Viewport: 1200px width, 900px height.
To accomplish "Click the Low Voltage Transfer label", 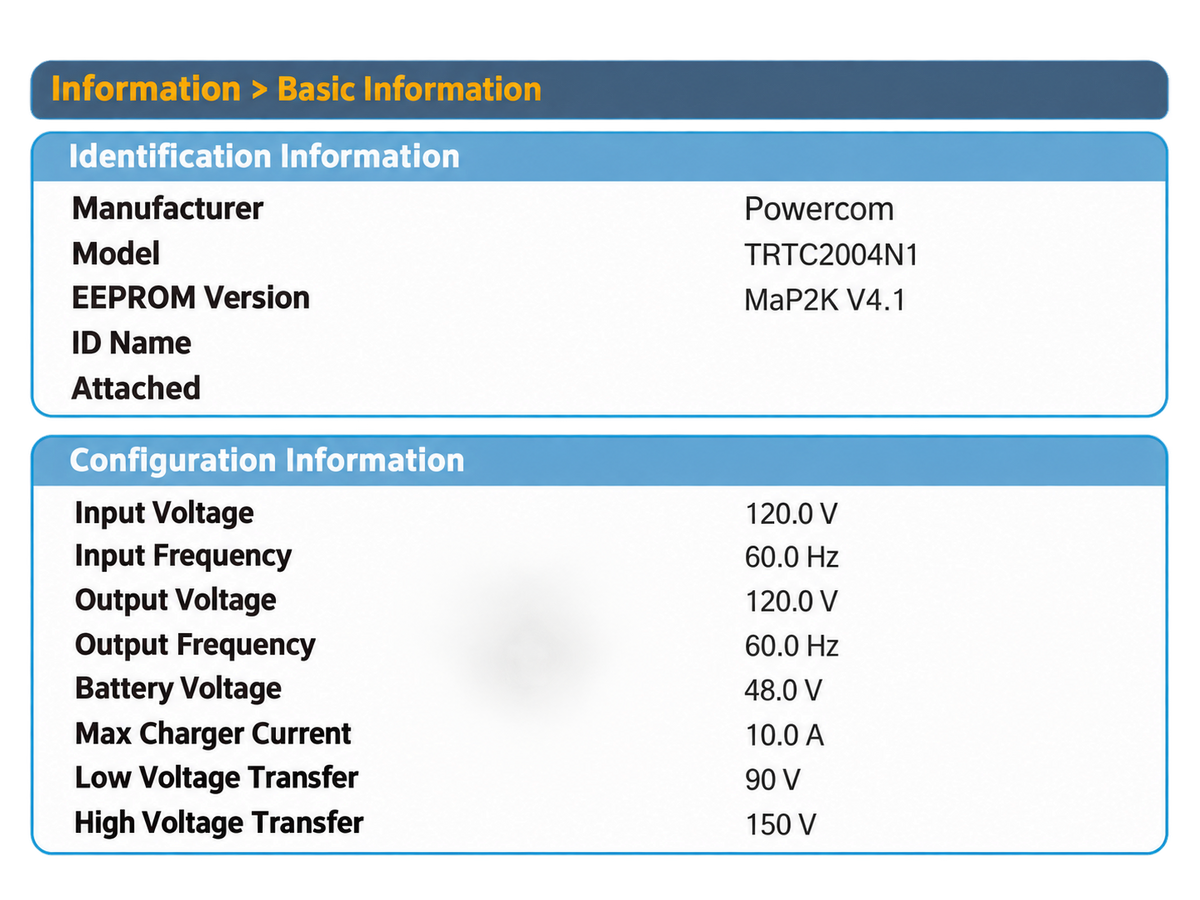I will (216, 778).
